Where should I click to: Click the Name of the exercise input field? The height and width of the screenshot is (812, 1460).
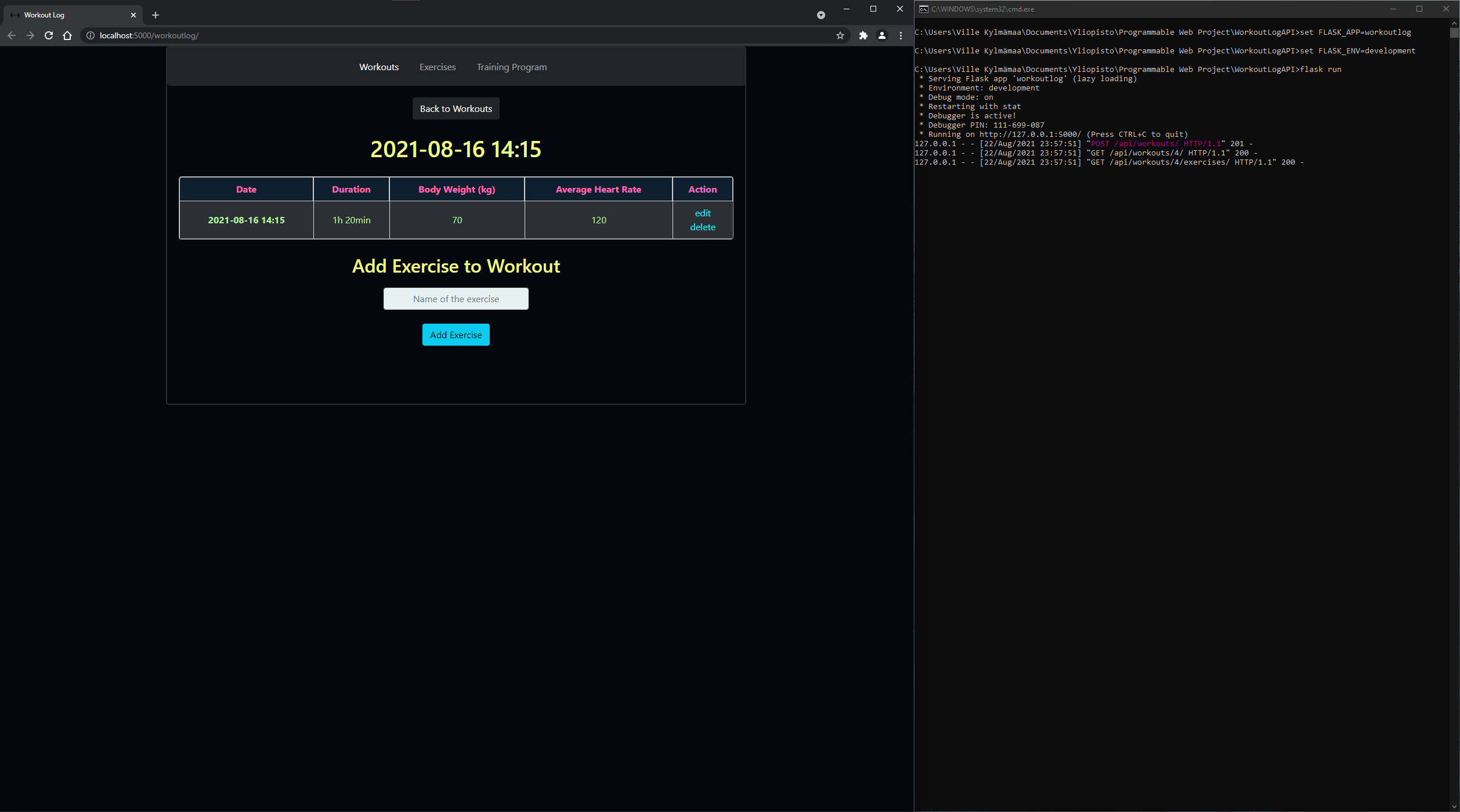[x=455, y=298]
